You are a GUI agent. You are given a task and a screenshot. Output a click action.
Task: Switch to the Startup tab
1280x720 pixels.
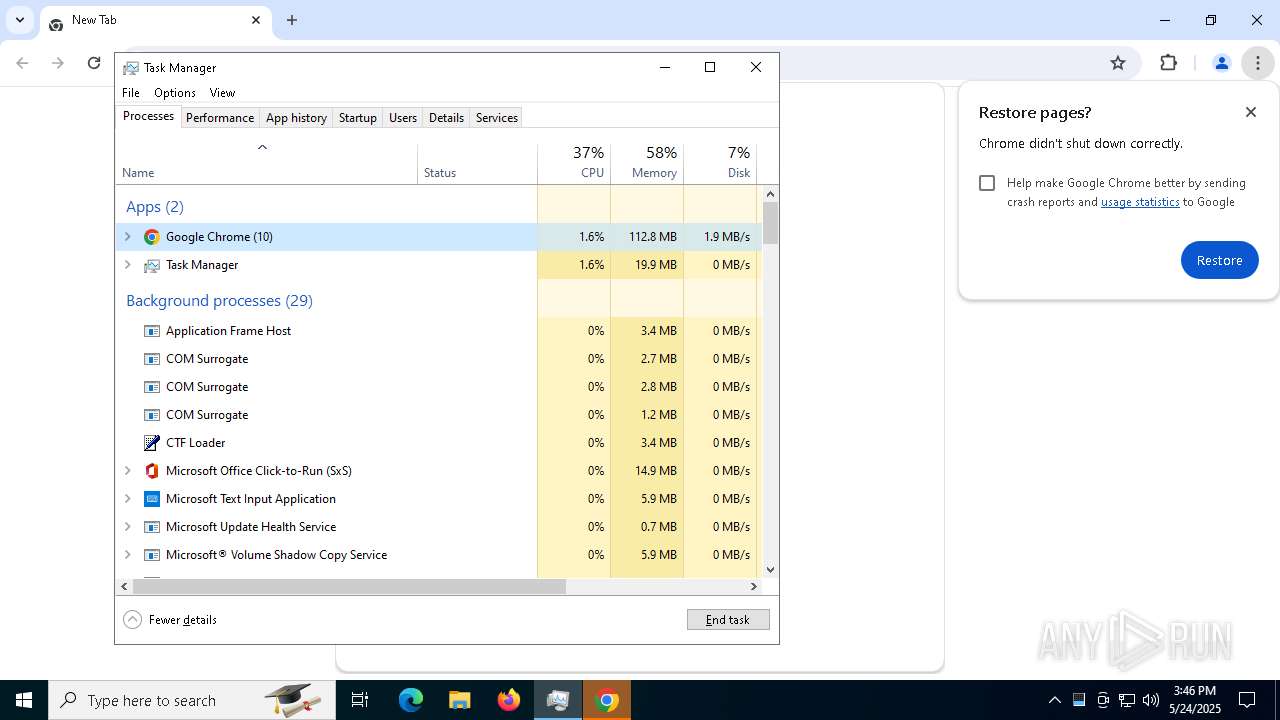357,118
